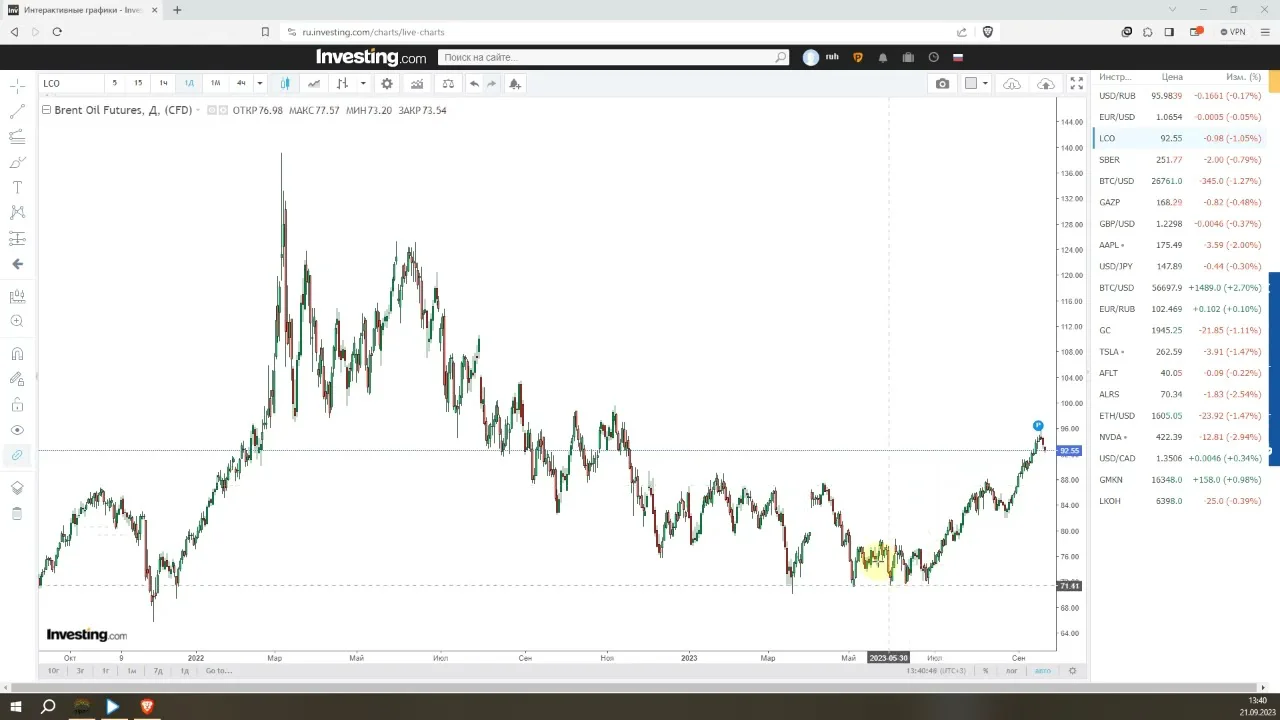Click the site search field

tap(613, 58)
